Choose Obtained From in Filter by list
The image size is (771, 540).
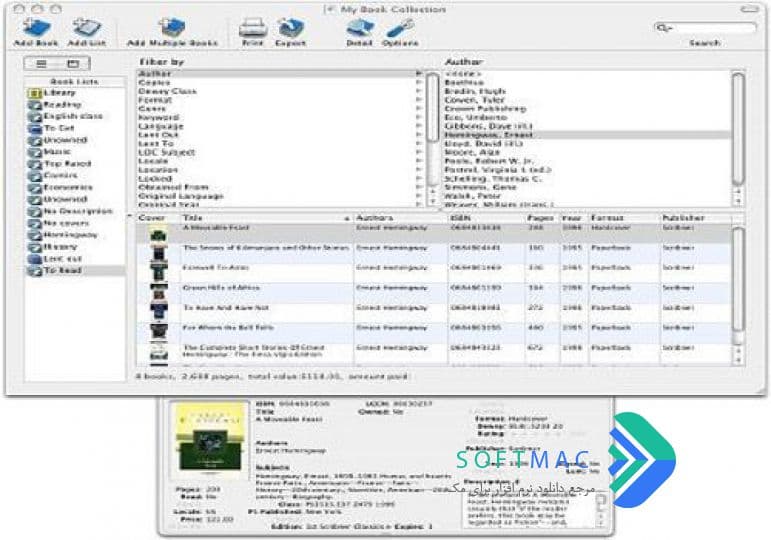[x=280, y=187]
